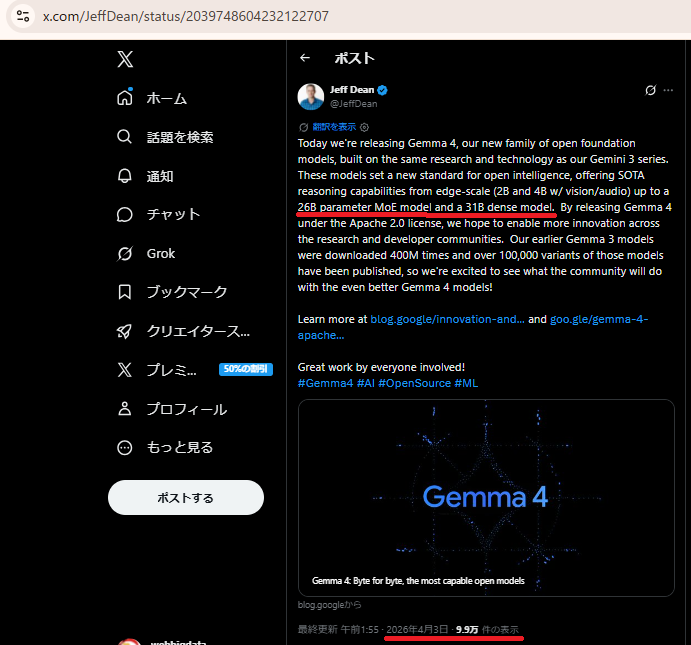The width and height of the screenshot is (691, 645).
Task: Click the Grok icon on Jeff Dean's post
Action: (650, 90)
